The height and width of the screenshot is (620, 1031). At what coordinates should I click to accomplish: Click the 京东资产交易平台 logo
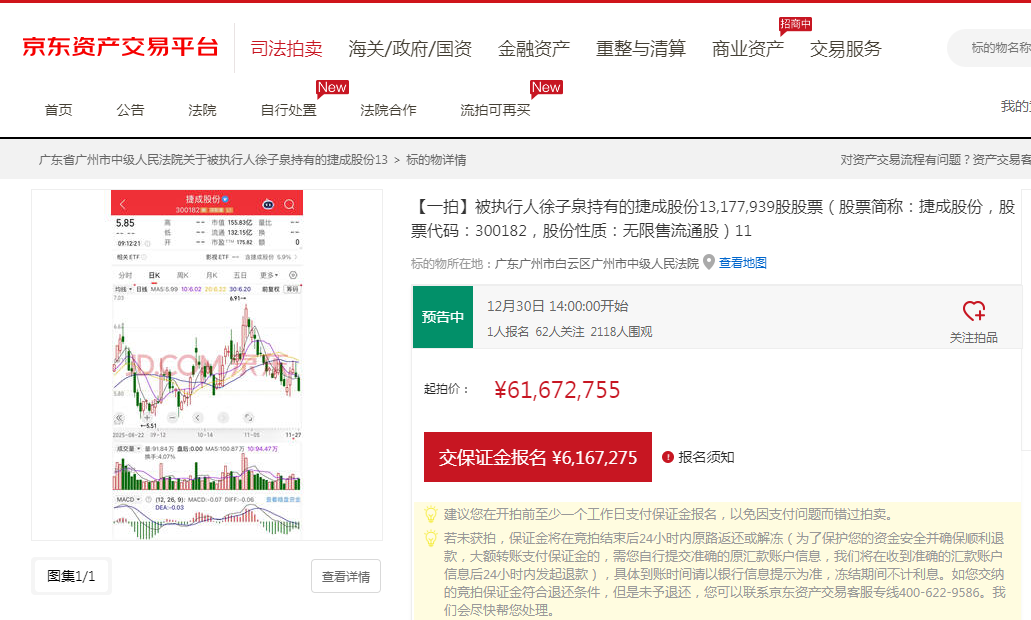(x=120, y=47)
